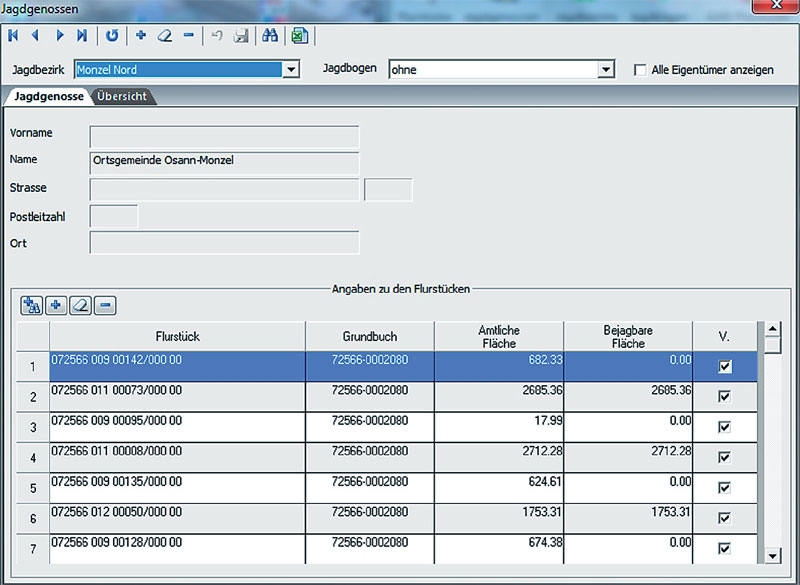Edit the selected Flurstück entry
This screenshot has width=800, height=585.
[x=81, y=306]
